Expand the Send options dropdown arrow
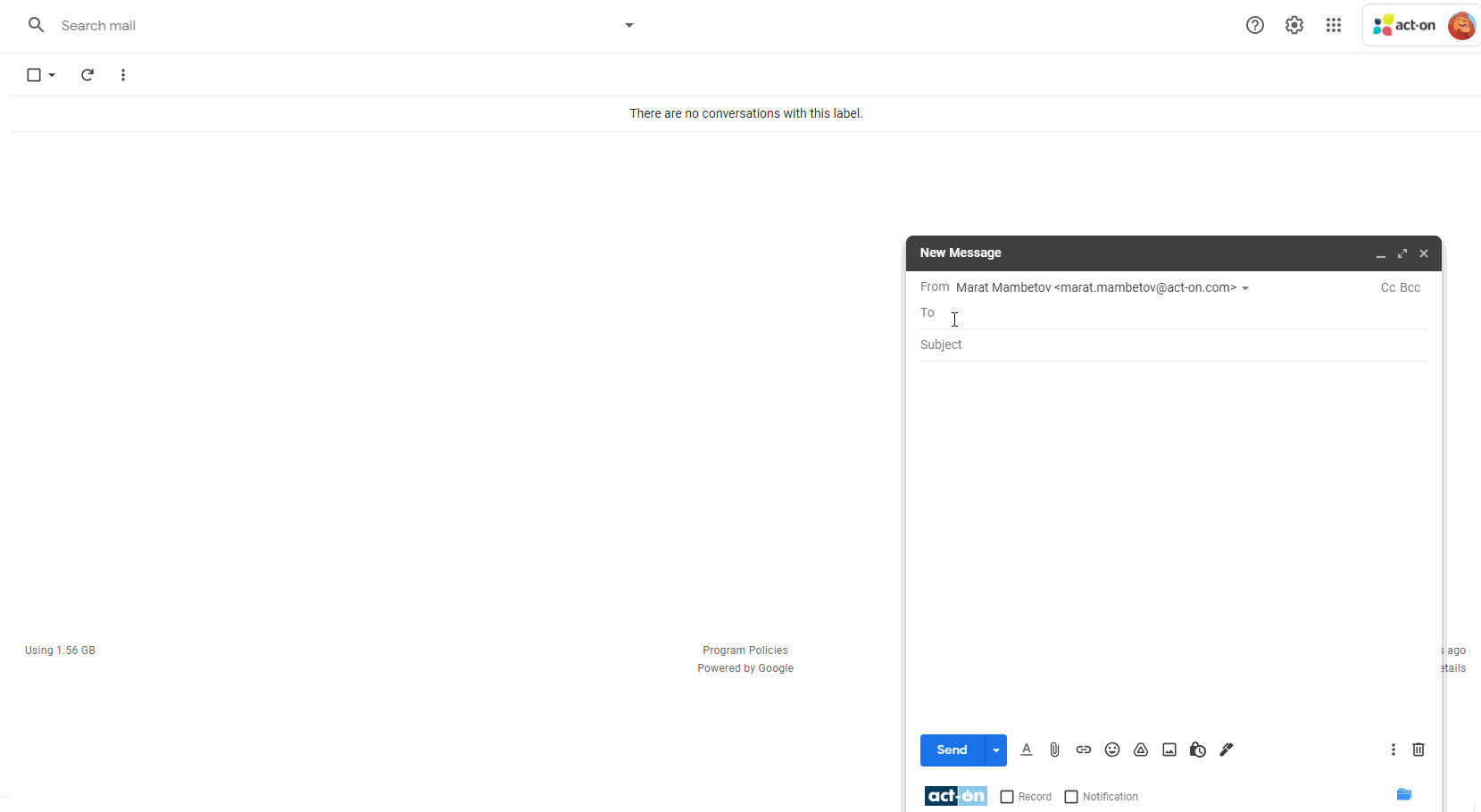 [x=994, y=750]
